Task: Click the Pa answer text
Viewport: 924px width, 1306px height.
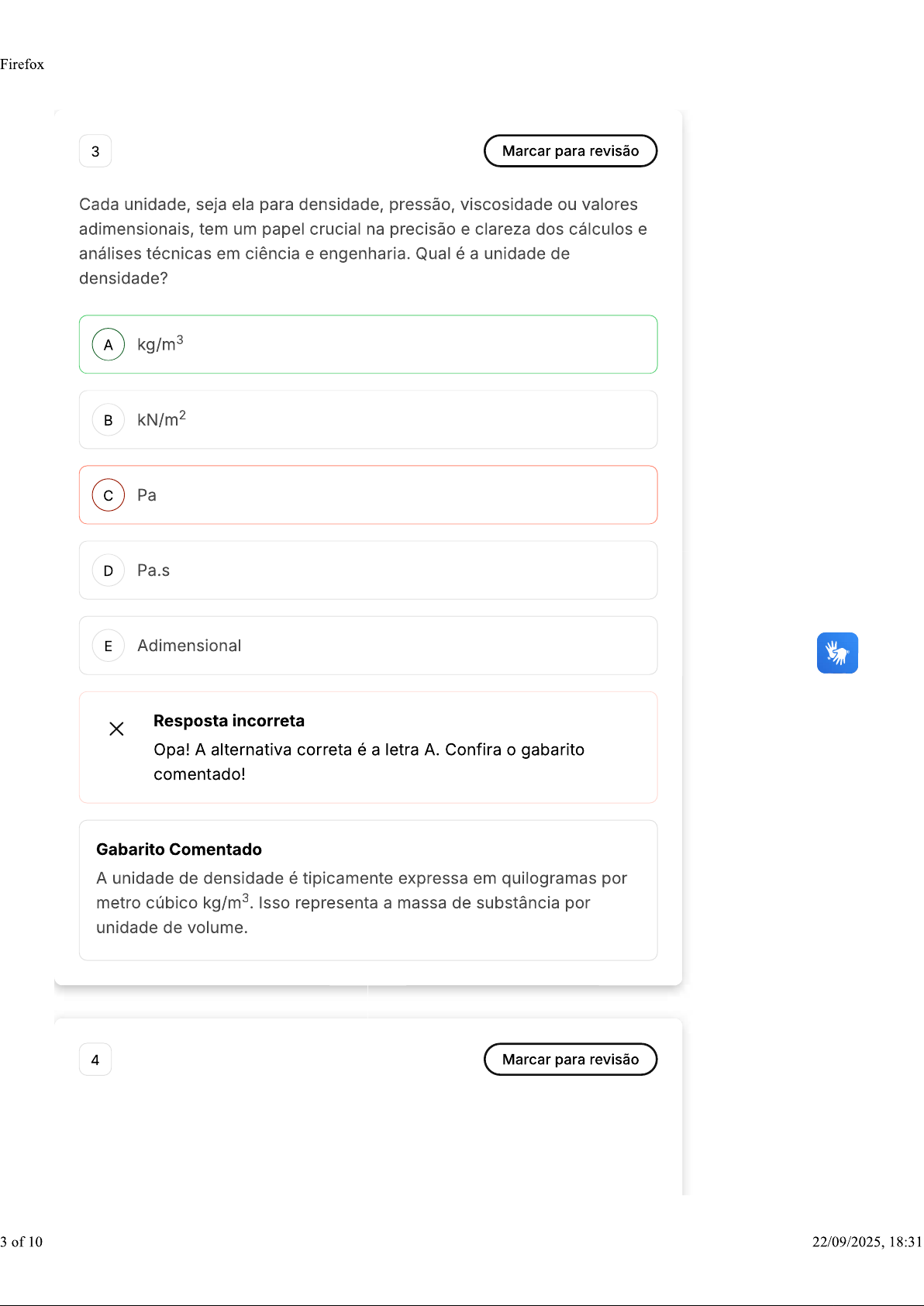Action: pos(147,495)
